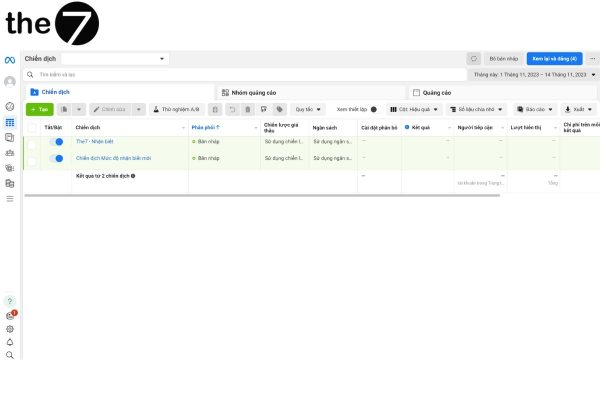Screen dimensions: 600x400
Task: Open the help question mark icon
Action: click(10, 301)
